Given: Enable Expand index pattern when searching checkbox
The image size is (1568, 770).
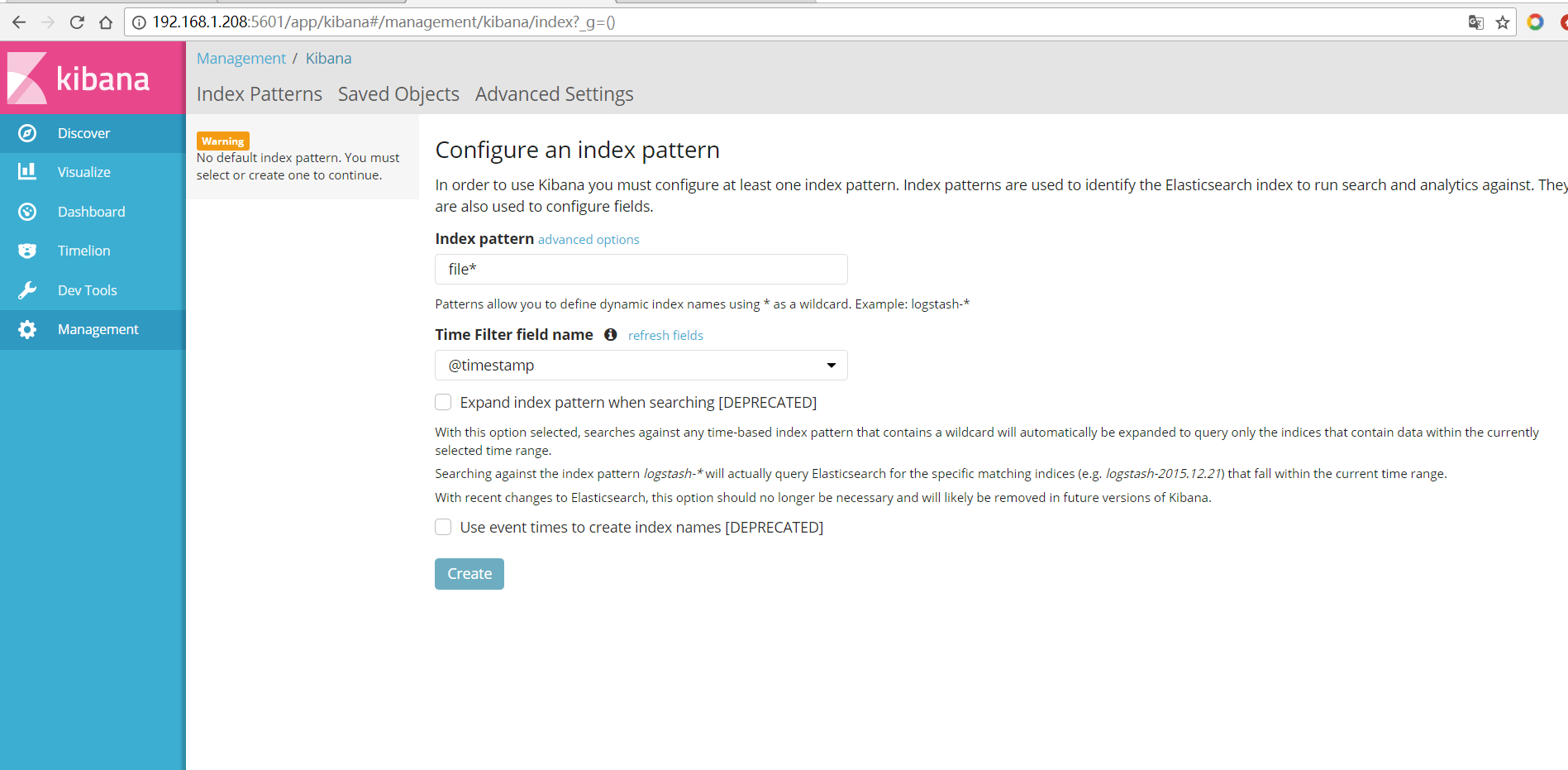Looking at the screenshot, I should [x=443, y=402].
